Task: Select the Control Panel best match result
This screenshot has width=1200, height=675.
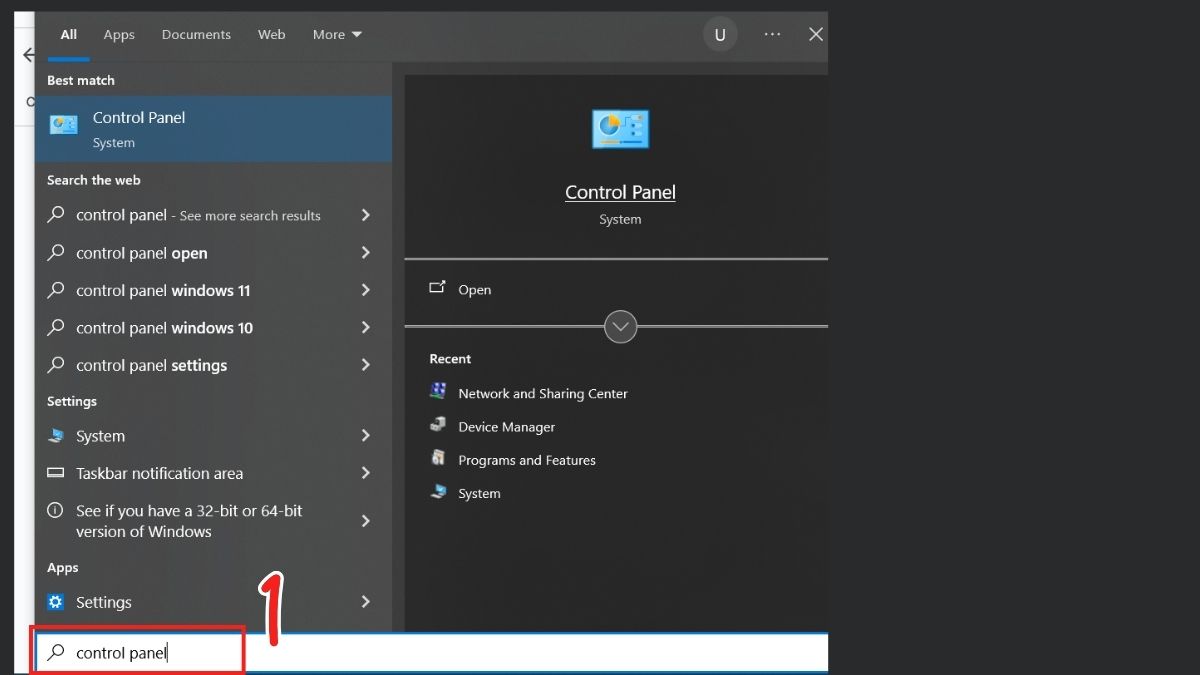Action: tap(213, 128)
